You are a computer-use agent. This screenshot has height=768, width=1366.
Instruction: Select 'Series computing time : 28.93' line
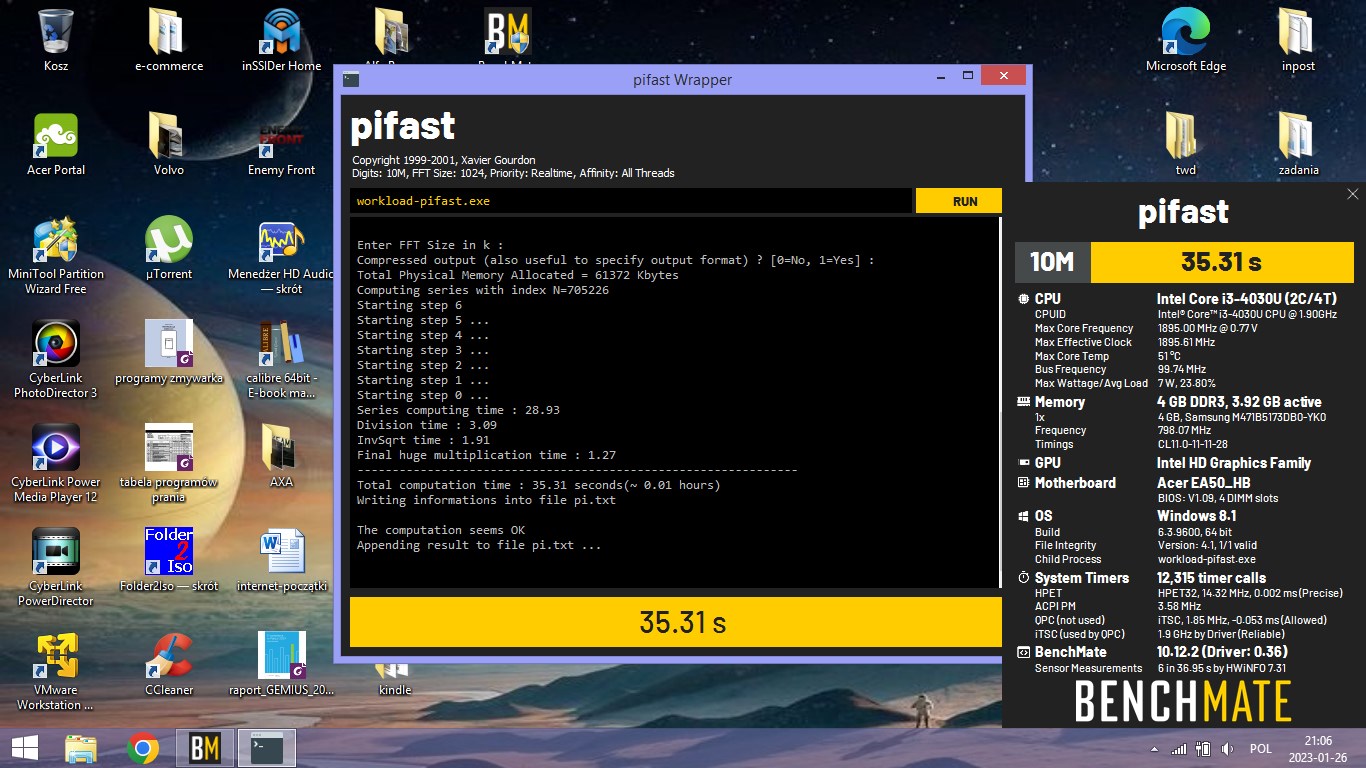tap(458, 410)
